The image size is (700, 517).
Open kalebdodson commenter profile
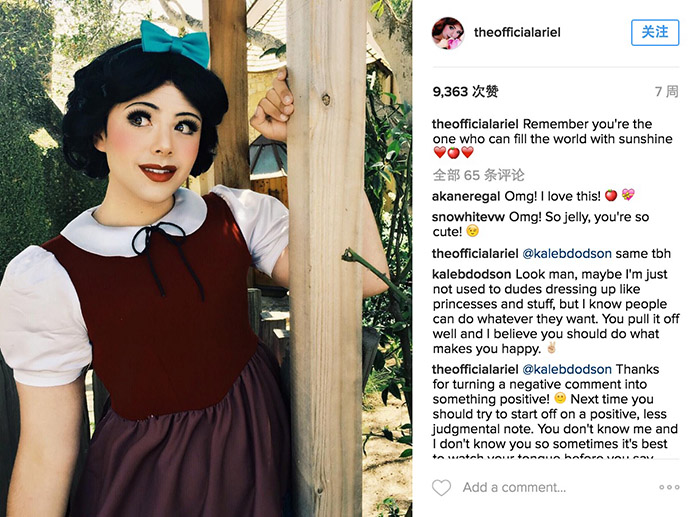[x=471, y=274]
